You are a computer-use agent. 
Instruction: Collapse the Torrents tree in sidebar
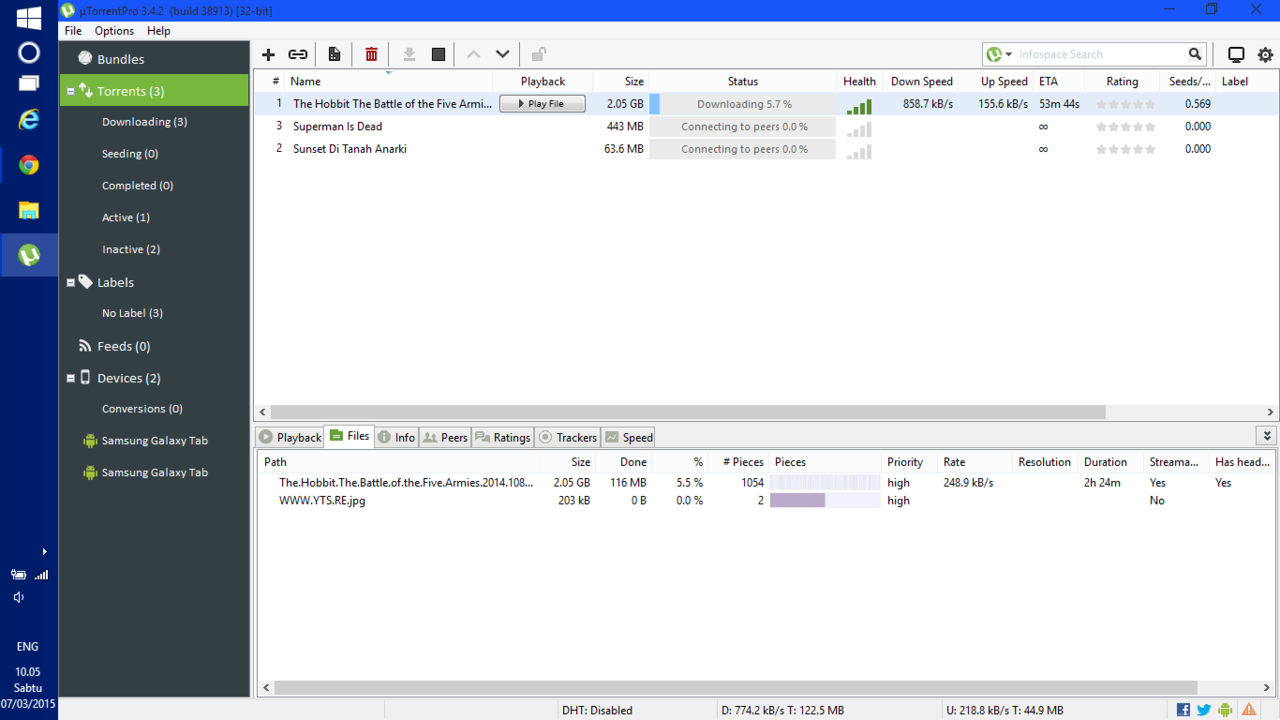pyautogui.click(x=71, y=91)
